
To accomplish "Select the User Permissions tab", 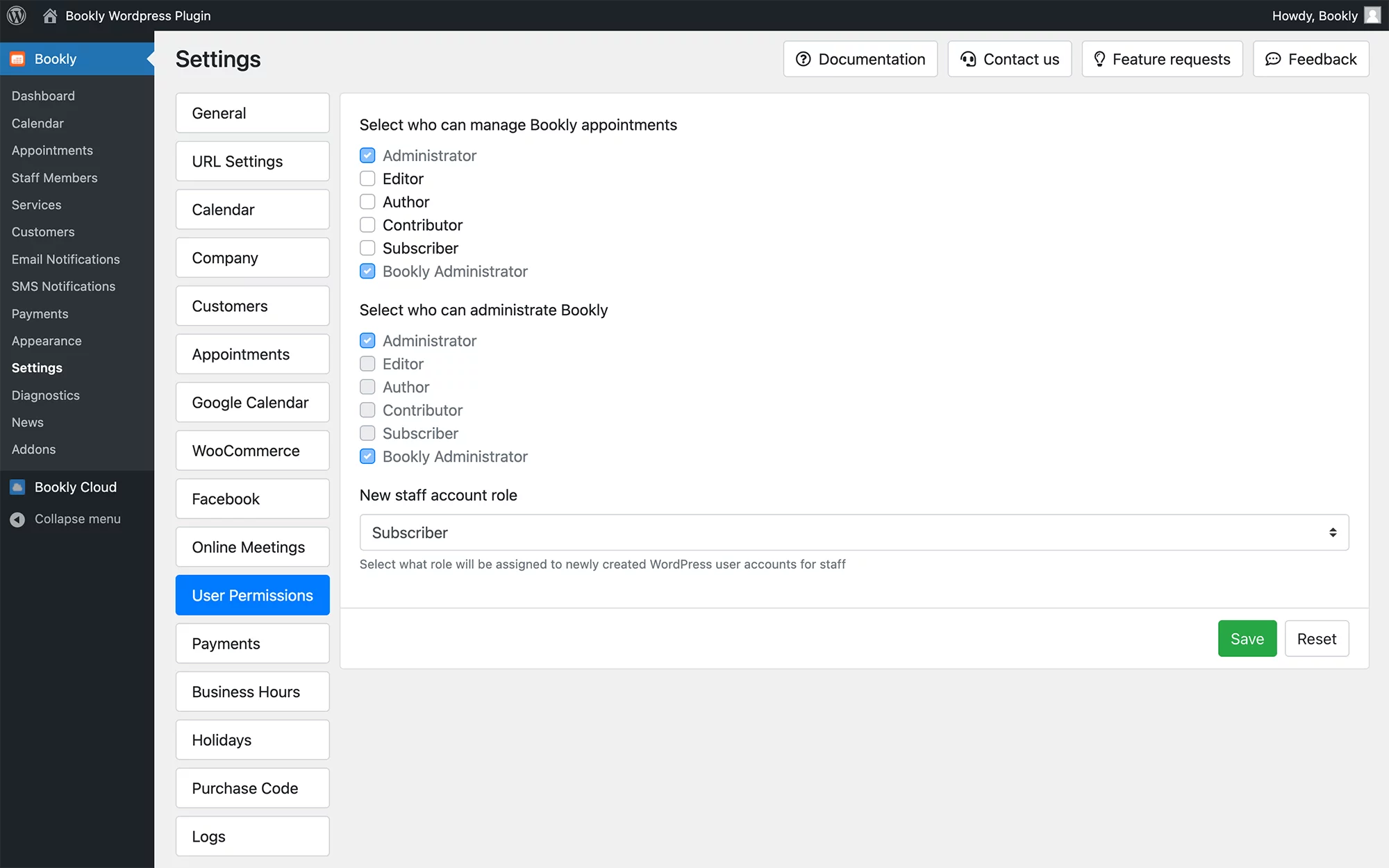I will pos(252,595).
